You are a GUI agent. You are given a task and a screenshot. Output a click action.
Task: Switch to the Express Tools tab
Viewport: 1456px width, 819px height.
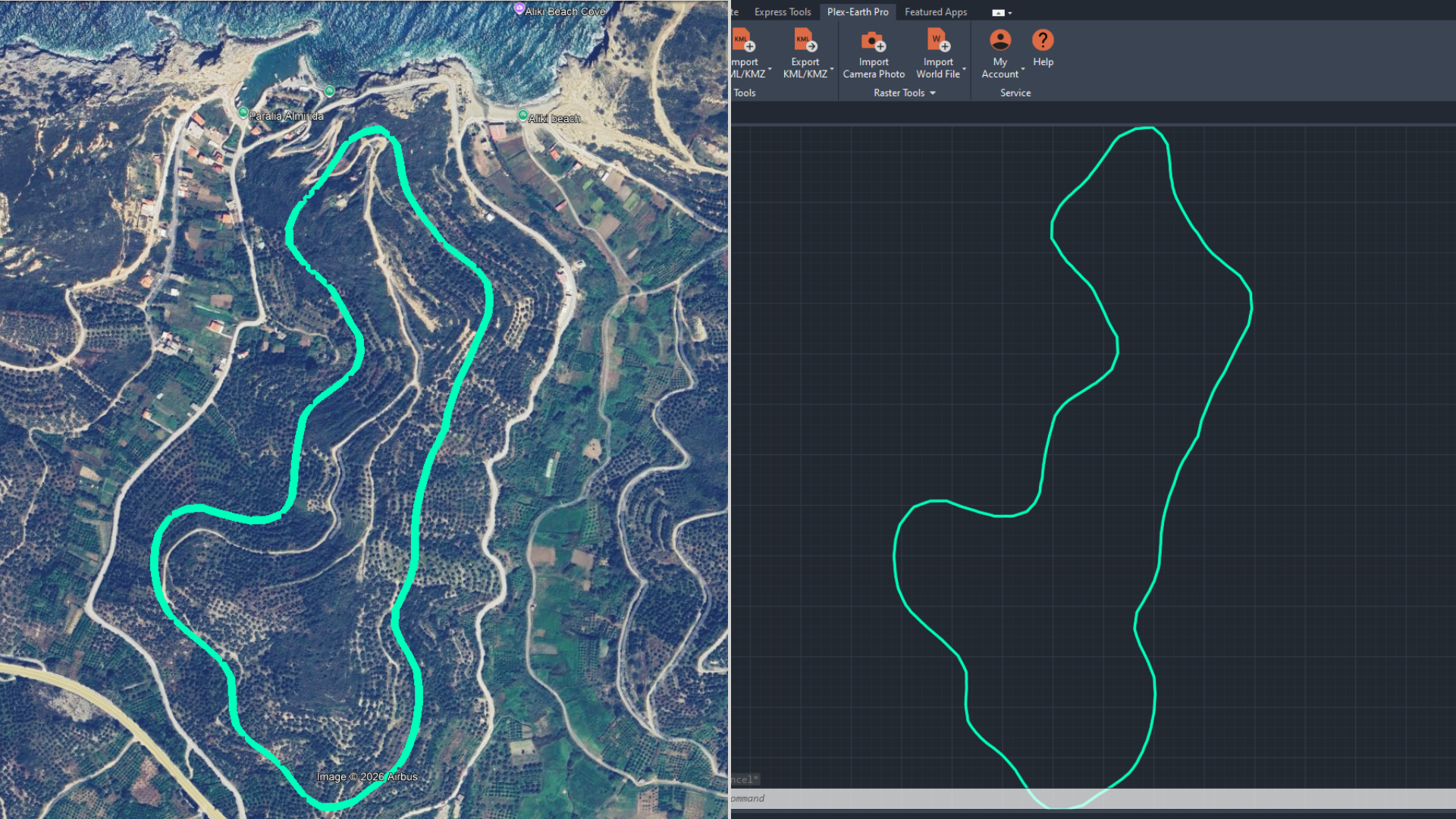click(783, 12)
